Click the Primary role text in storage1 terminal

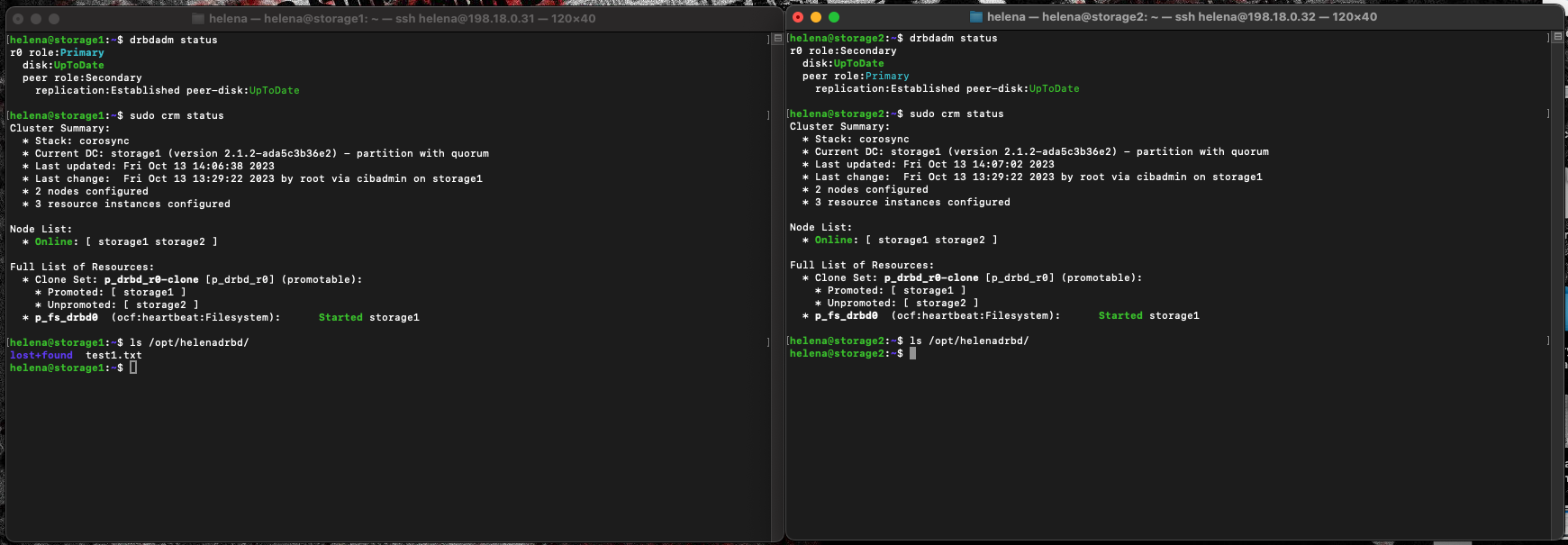coord(82,52)
